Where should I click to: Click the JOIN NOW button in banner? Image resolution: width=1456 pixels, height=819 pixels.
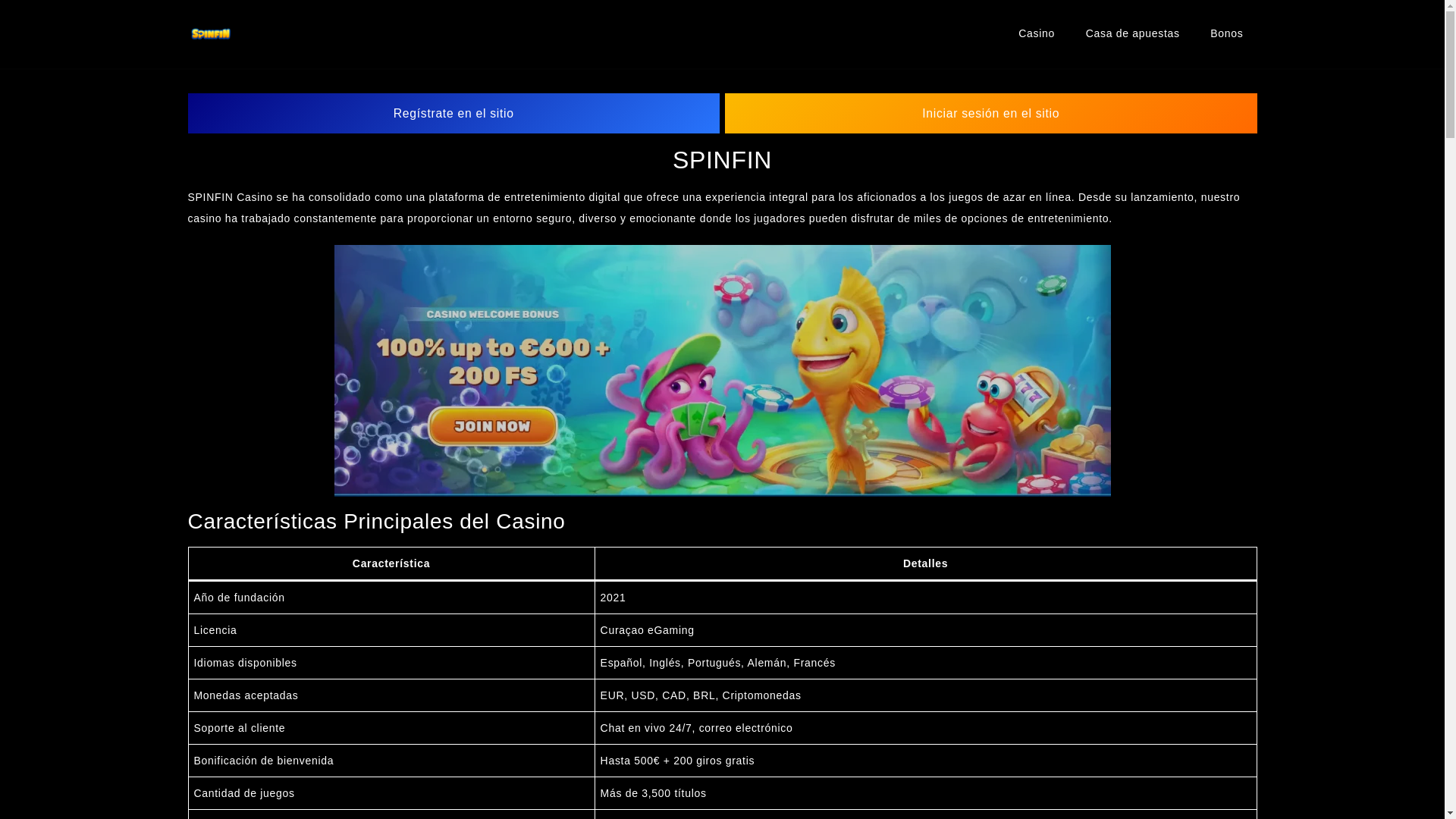coord(492,426)
